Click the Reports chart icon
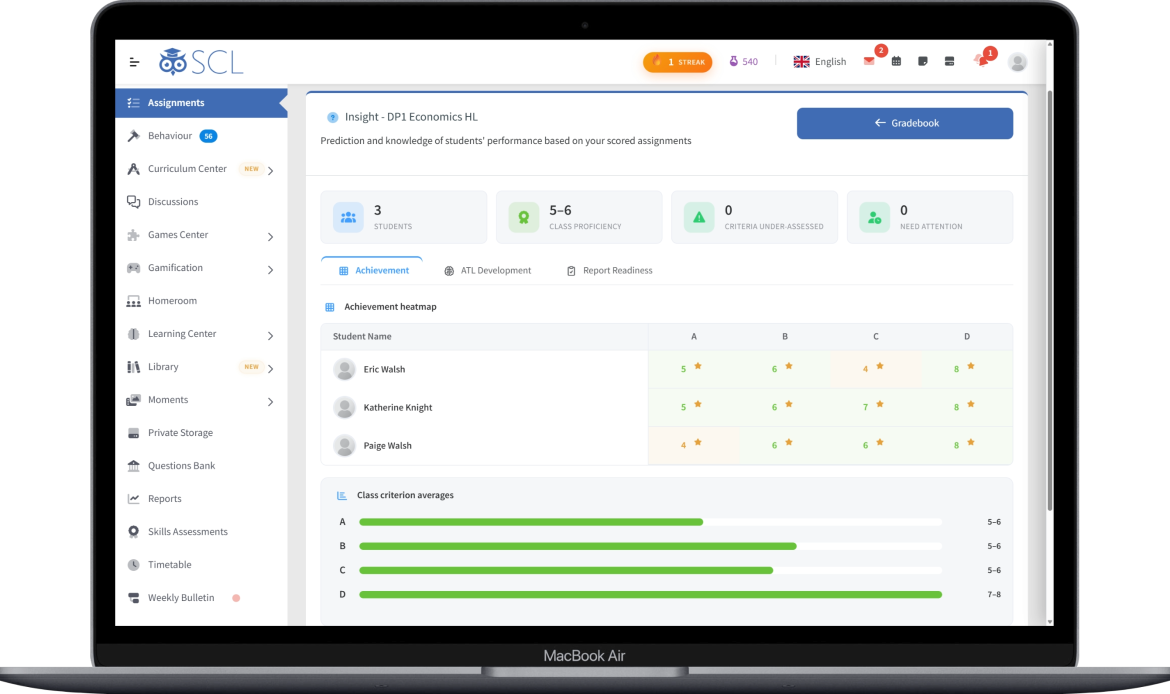This screenshot has width=1170, height=694. coord(134,498)
